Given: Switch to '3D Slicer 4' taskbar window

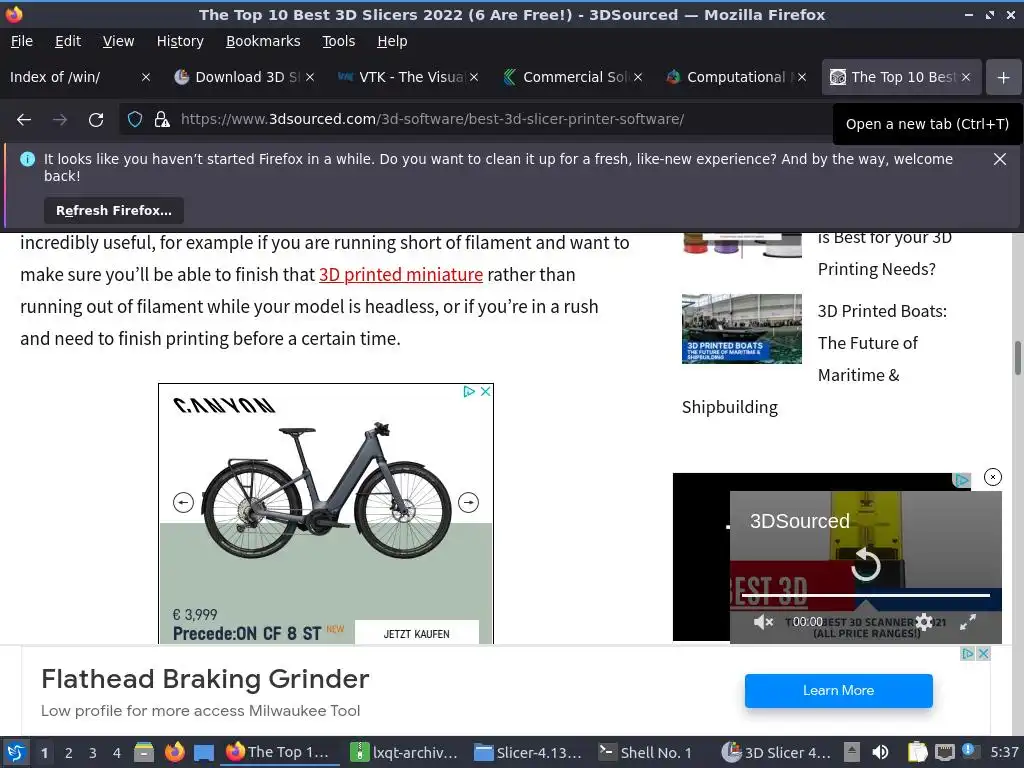Looking at the screenshot, I should 776,753.
